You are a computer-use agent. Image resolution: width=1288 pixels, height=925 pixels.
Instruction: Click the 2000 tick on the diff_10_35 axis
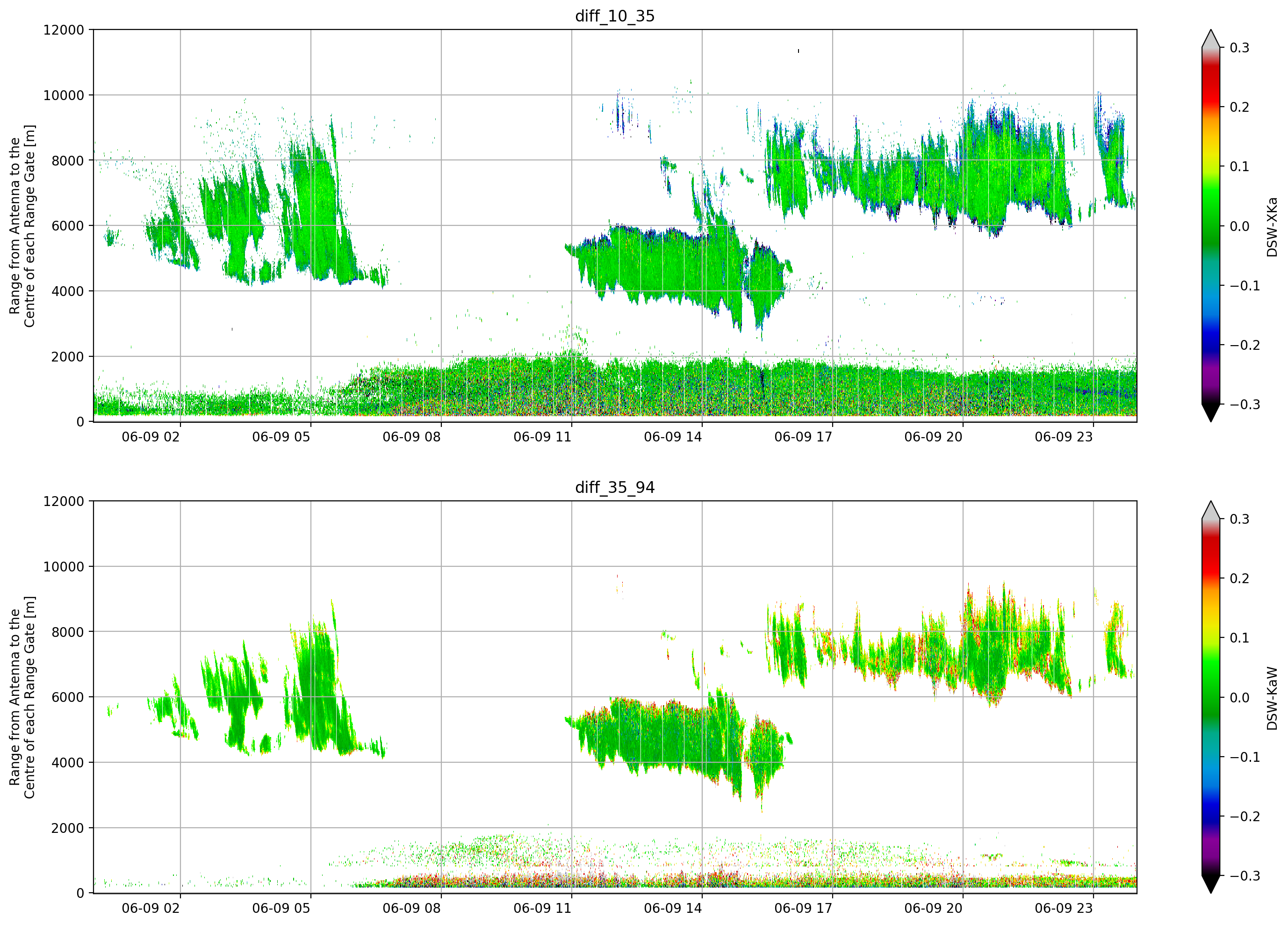68,356
